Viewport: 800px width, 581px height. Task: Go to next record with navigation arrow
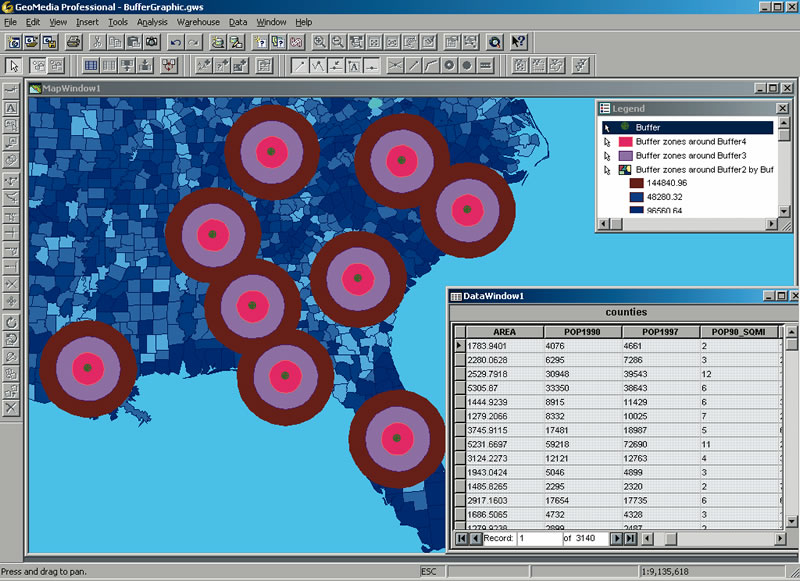pyautogui.click(x=617, y=538)
